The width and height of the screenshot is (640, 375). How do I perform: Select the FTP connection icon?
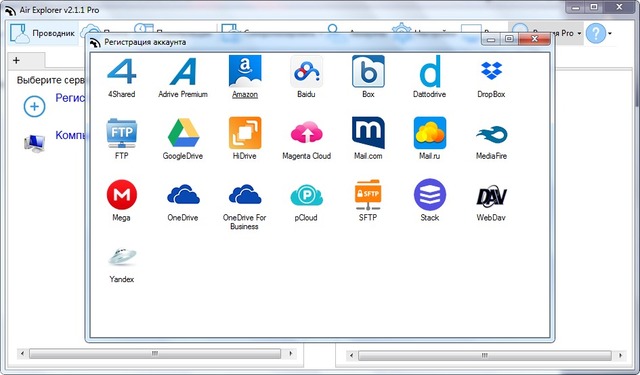click(122, 133)
